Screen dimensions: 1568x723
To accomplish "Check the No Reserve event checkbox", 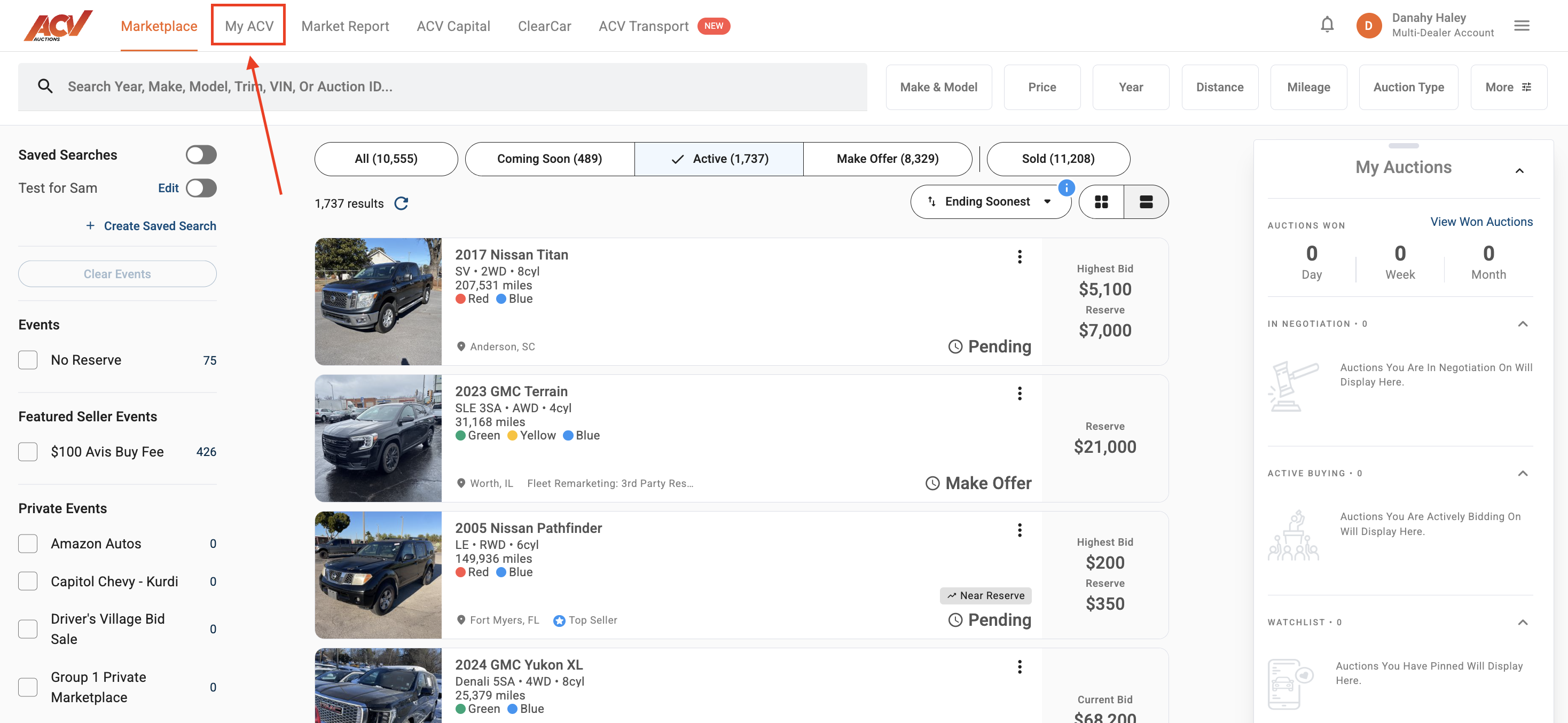I will pos(28,360).
